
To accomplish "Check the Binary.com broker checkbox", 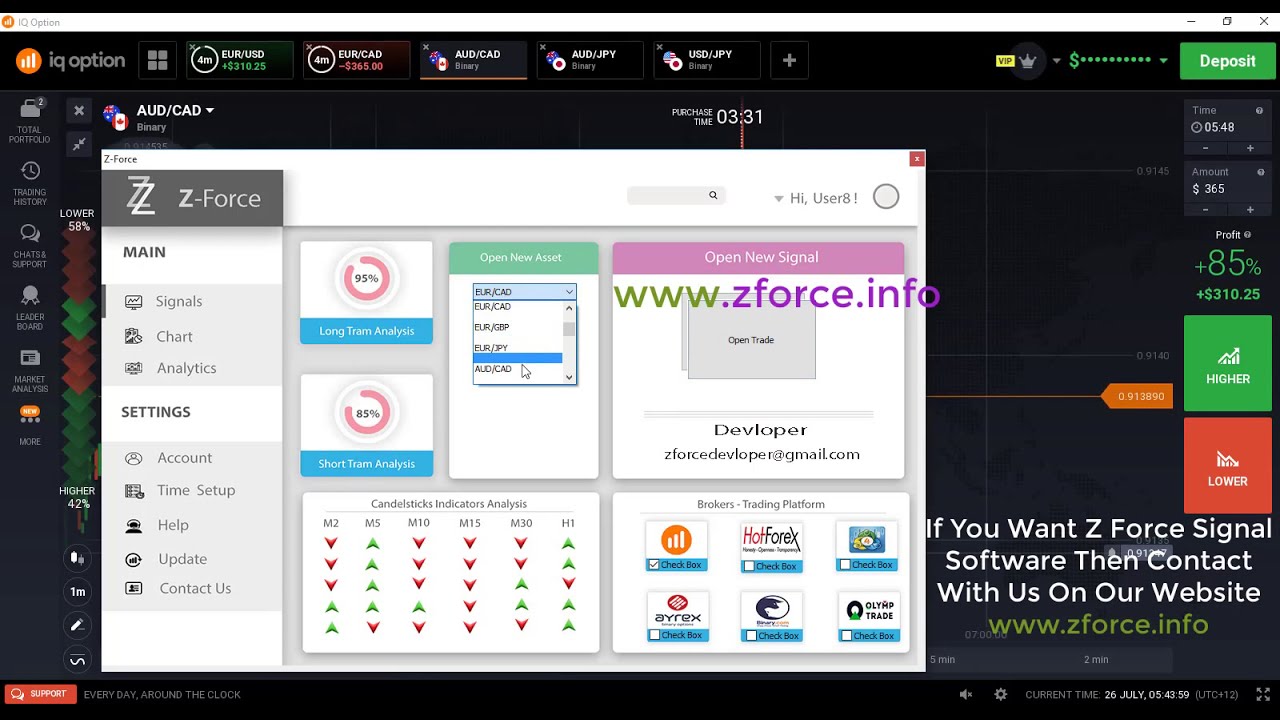I will (751, 635).
